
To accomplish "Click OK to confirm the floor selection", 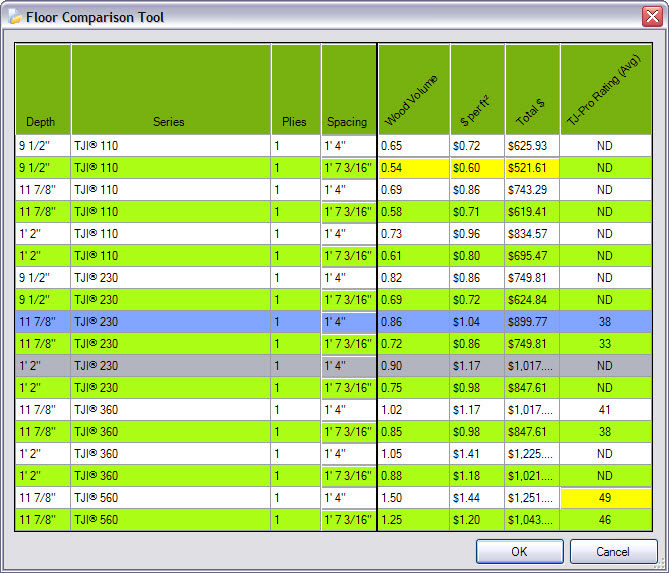I will [x=520, y=551].
